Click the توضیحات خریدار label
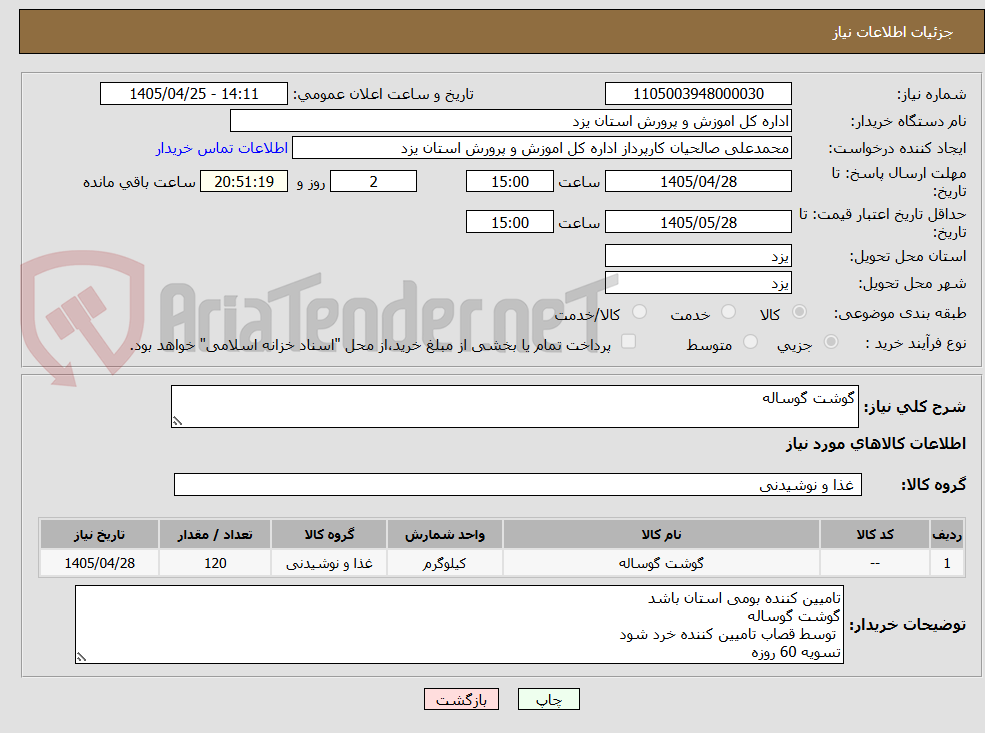 908,625
